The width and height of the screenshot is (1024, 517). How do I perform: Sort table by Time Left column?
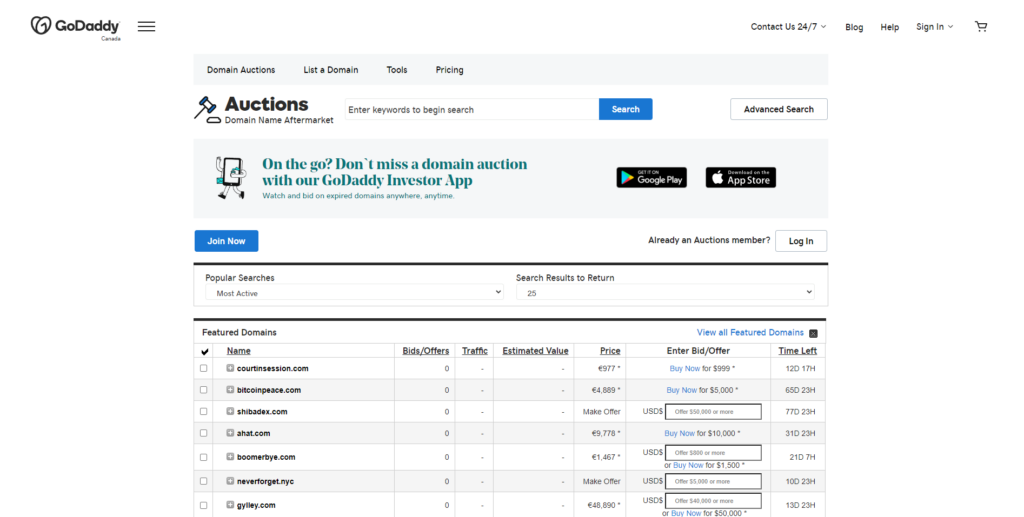coord(797,351)
